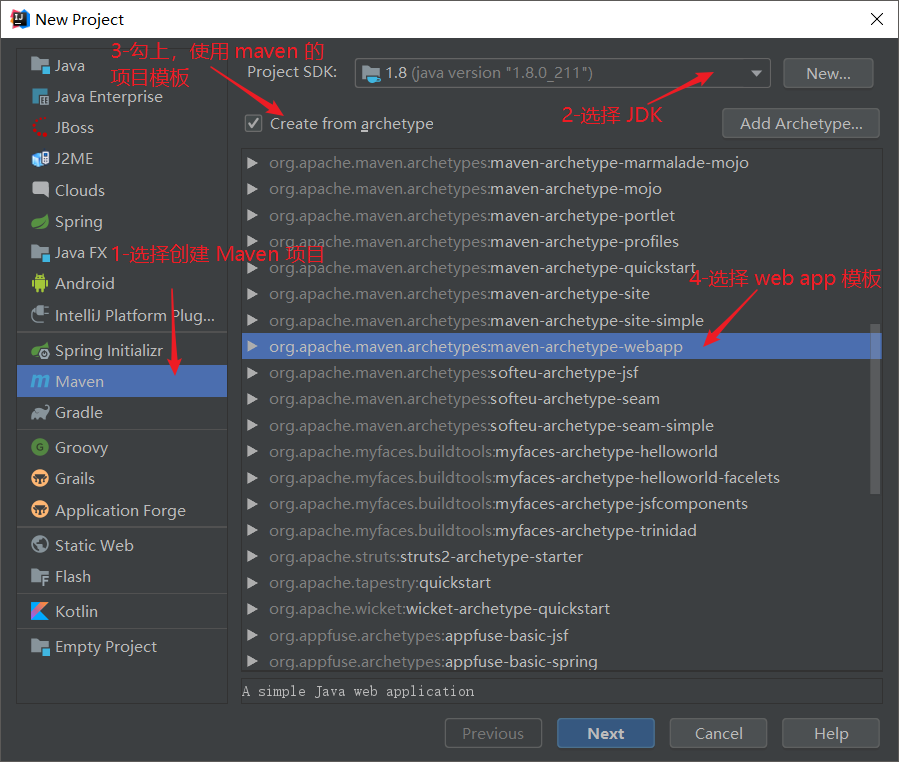This screenshot has width=899, height=762.
Task: Choose Kotlin project type label
Action: coord(76,611)
